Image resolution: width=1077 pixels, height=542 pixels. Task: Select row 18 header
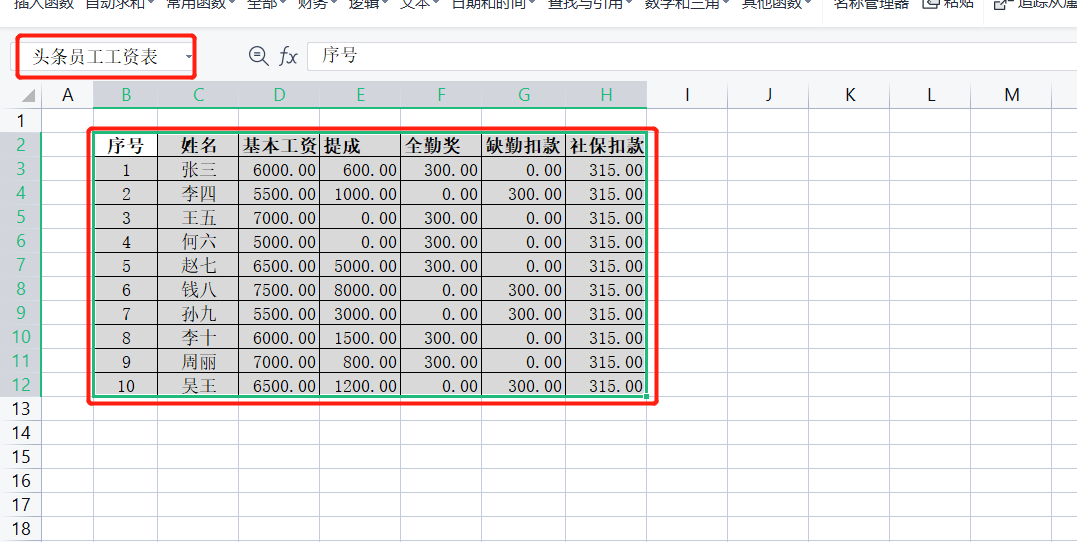(20, 528)
